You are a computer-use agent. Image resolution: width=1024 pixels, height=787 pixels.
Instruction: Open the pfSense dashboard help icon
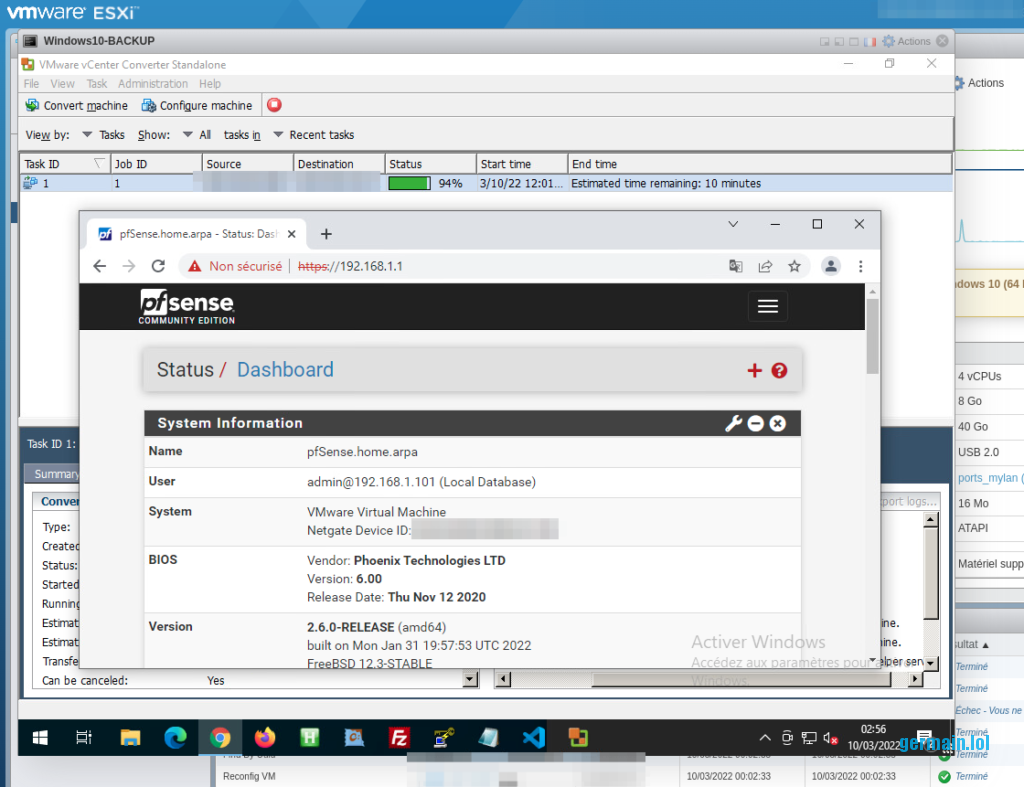[780, 370]
